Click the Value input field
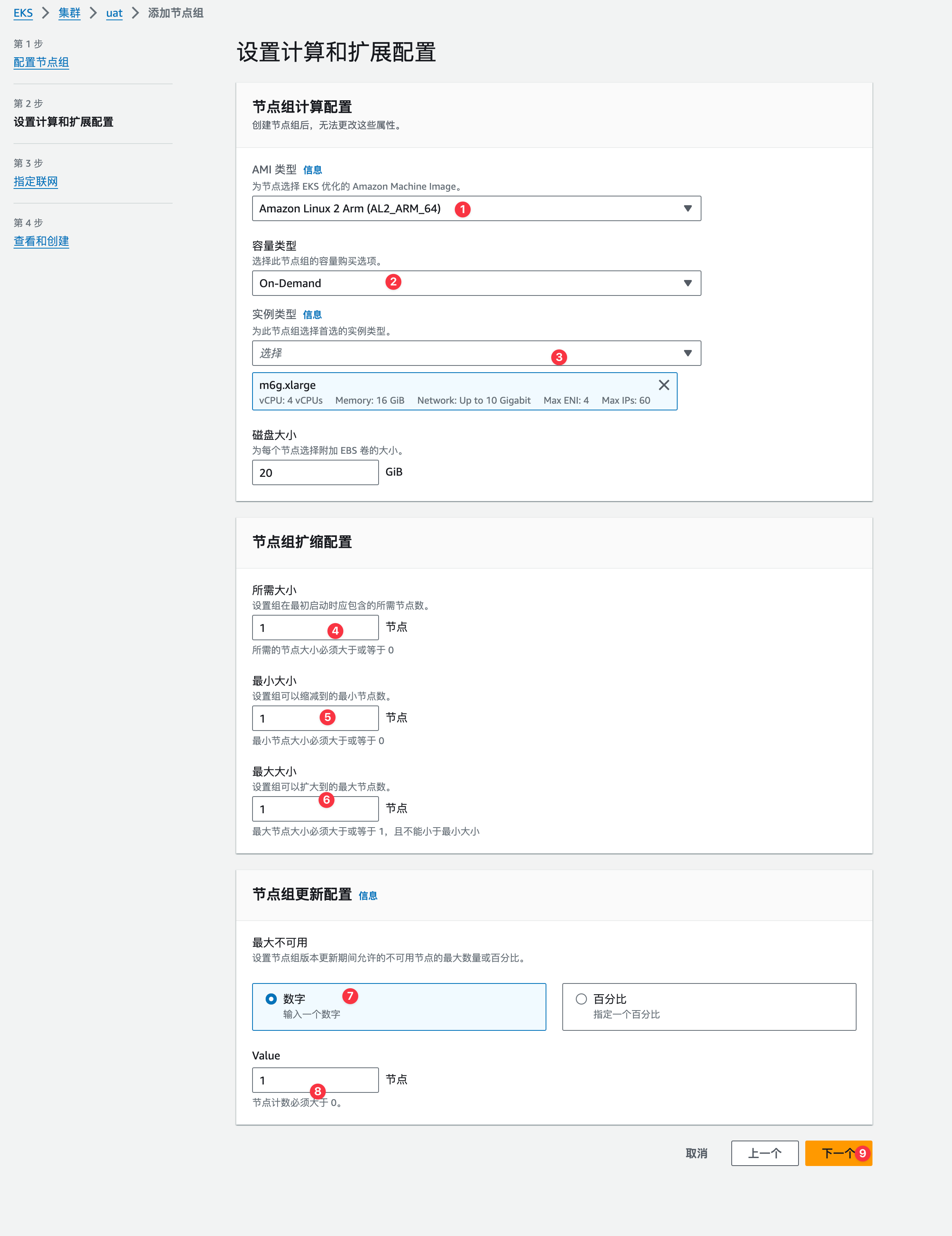This screenshot has height=1236, width=952. [315, 1081]
